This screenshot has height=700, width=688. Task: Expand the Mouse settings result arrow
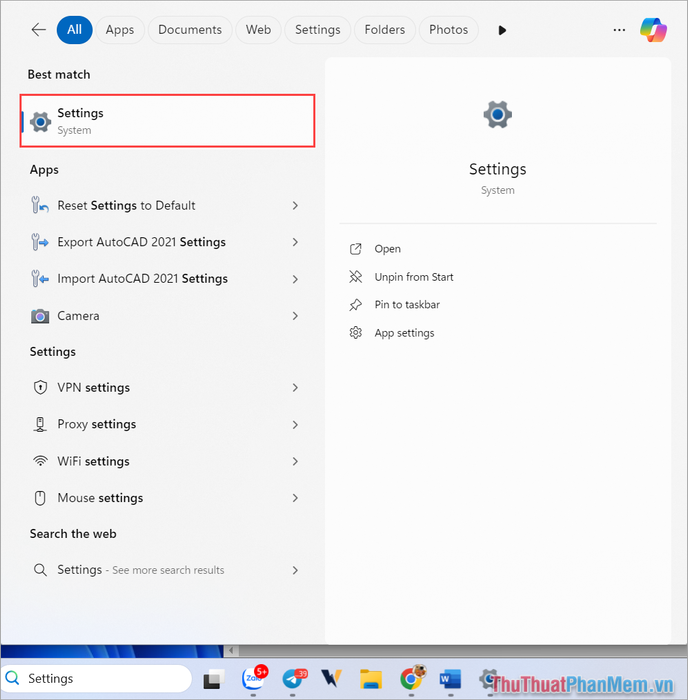(295, 498)
